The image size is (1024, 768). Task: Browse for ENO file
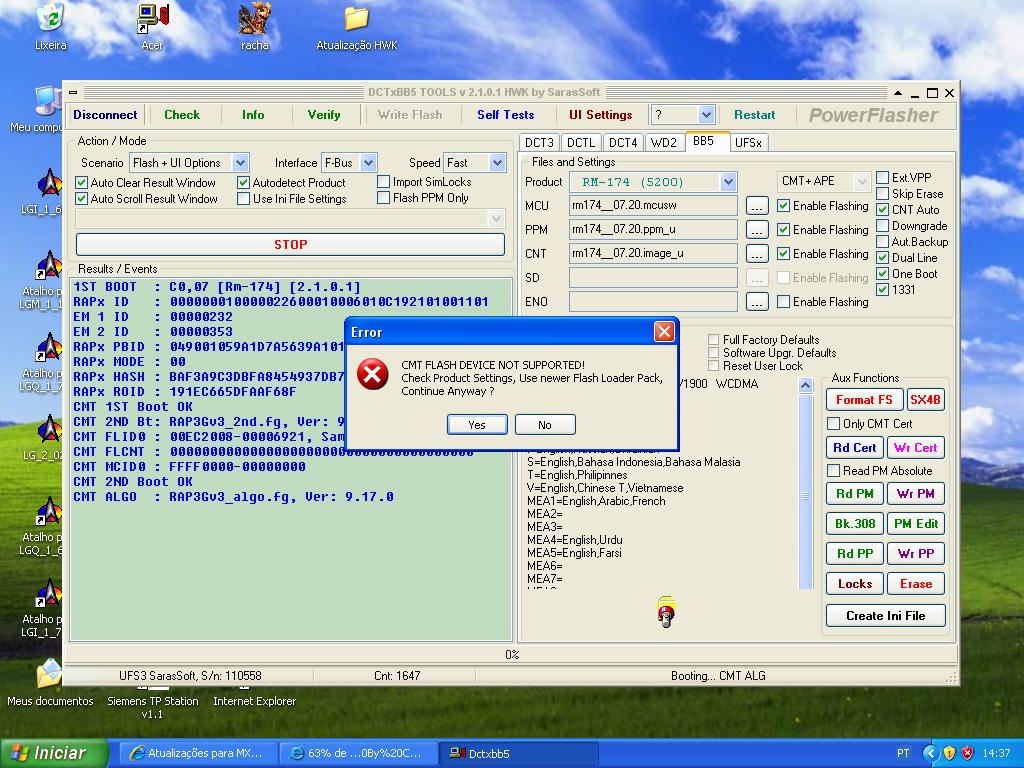pos(757,302)
